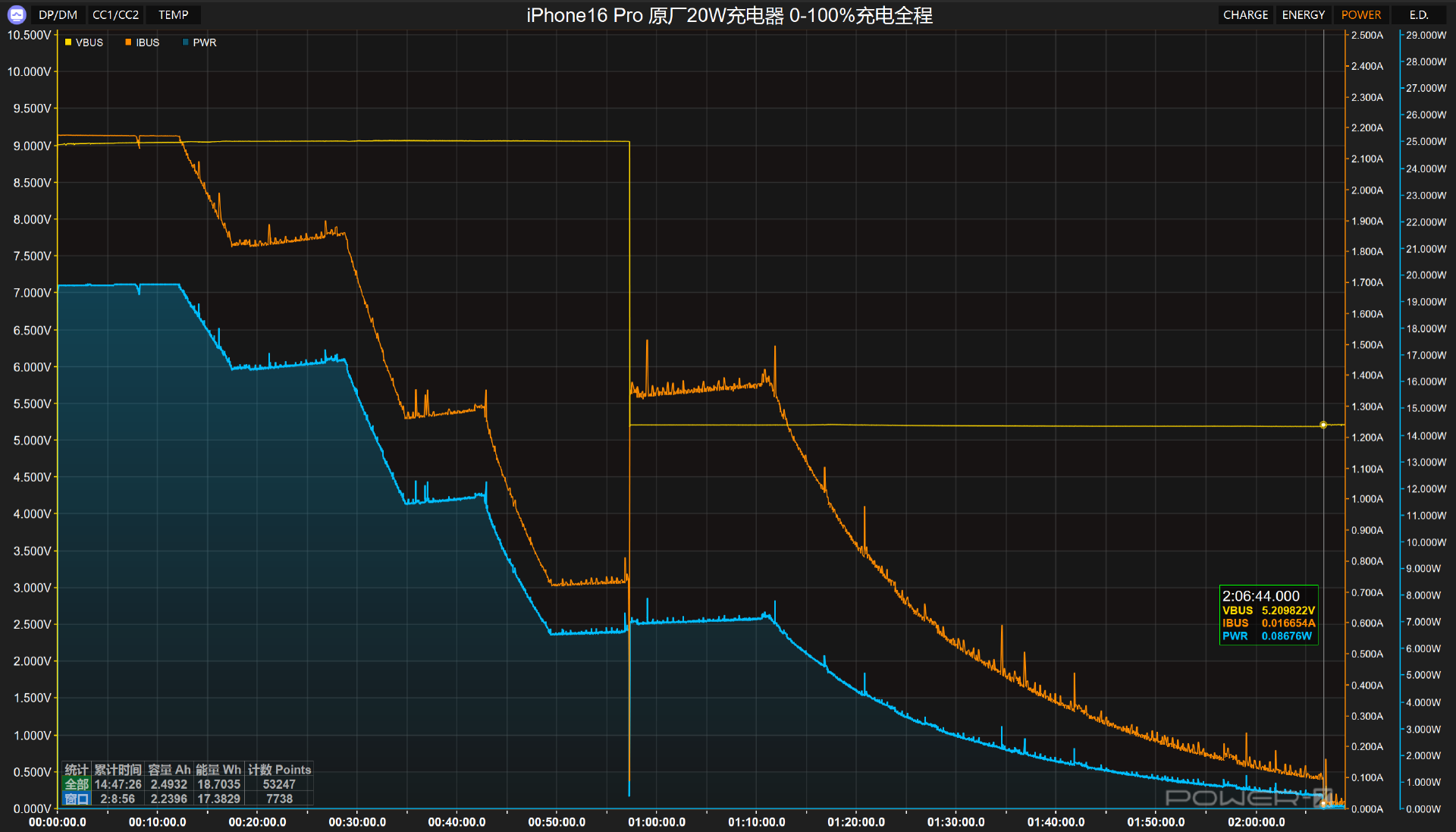Click energy value 17.3829
The image size is (1456, 832).
coord(219,799)
